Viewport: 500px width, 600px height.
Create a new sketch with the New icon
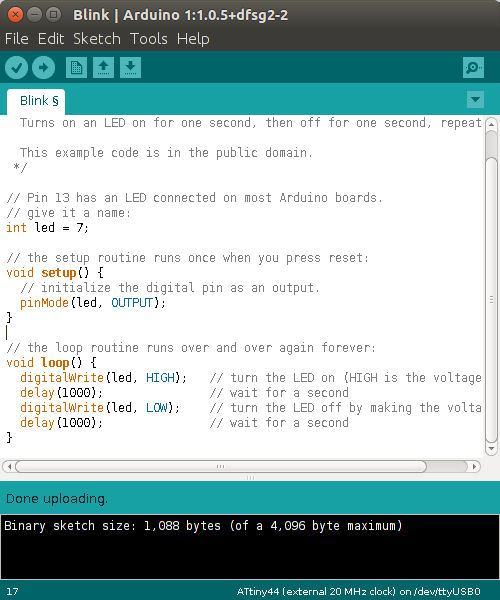pyautogui.click(x=77, y=68)
